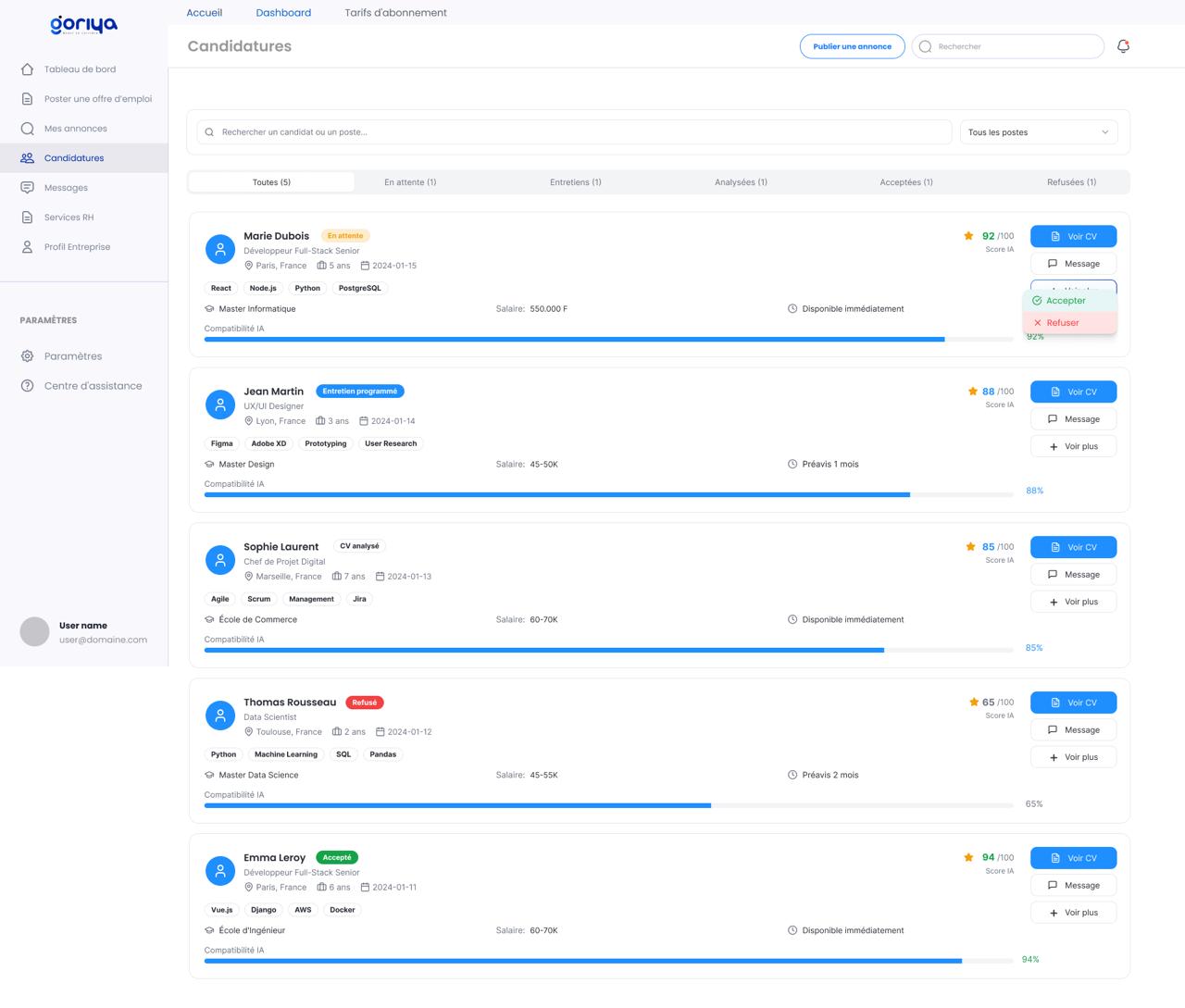Switch to the Entretiens (1) tab
Screen dimensions: 1185x1008
pos(576,182)
